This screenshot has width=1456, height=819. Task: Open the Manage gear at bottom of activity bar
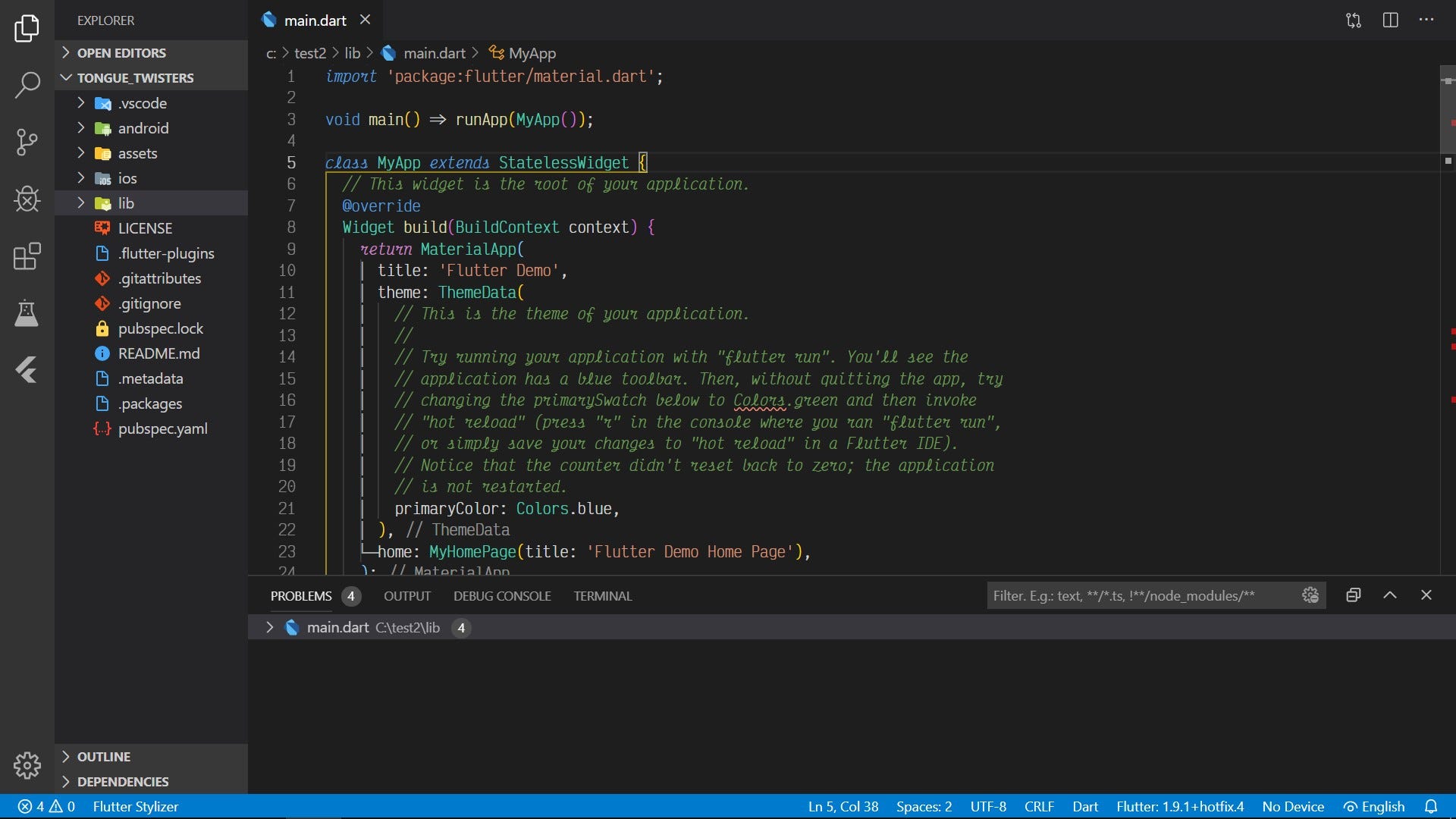pyautogui.click(x=27, y=765)
